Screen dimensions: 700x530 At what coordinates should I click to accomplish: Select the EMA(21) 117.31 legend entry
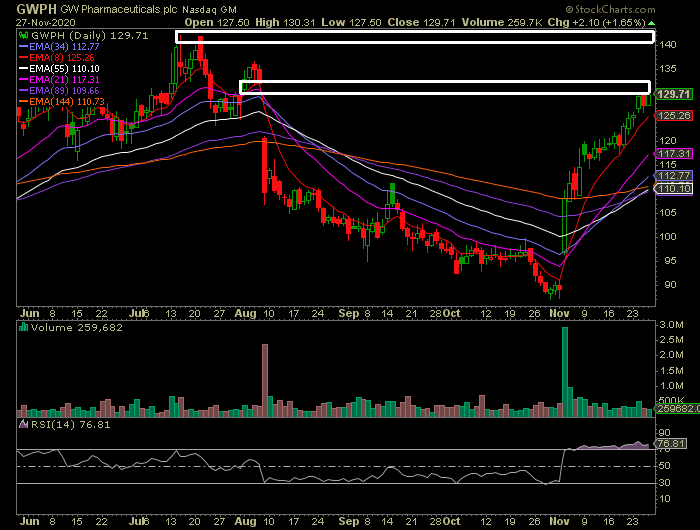pos(59,79)
